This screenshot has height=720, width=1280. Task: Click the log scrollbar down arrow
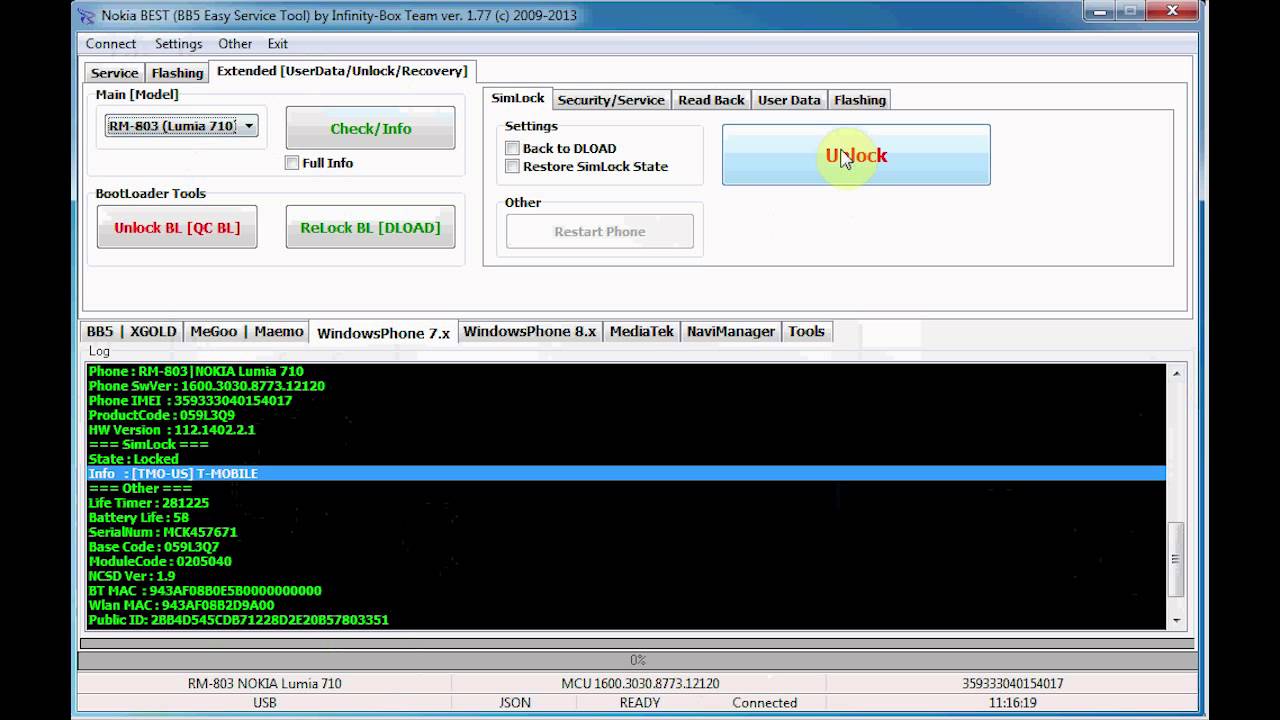[x=1176, y=620]
